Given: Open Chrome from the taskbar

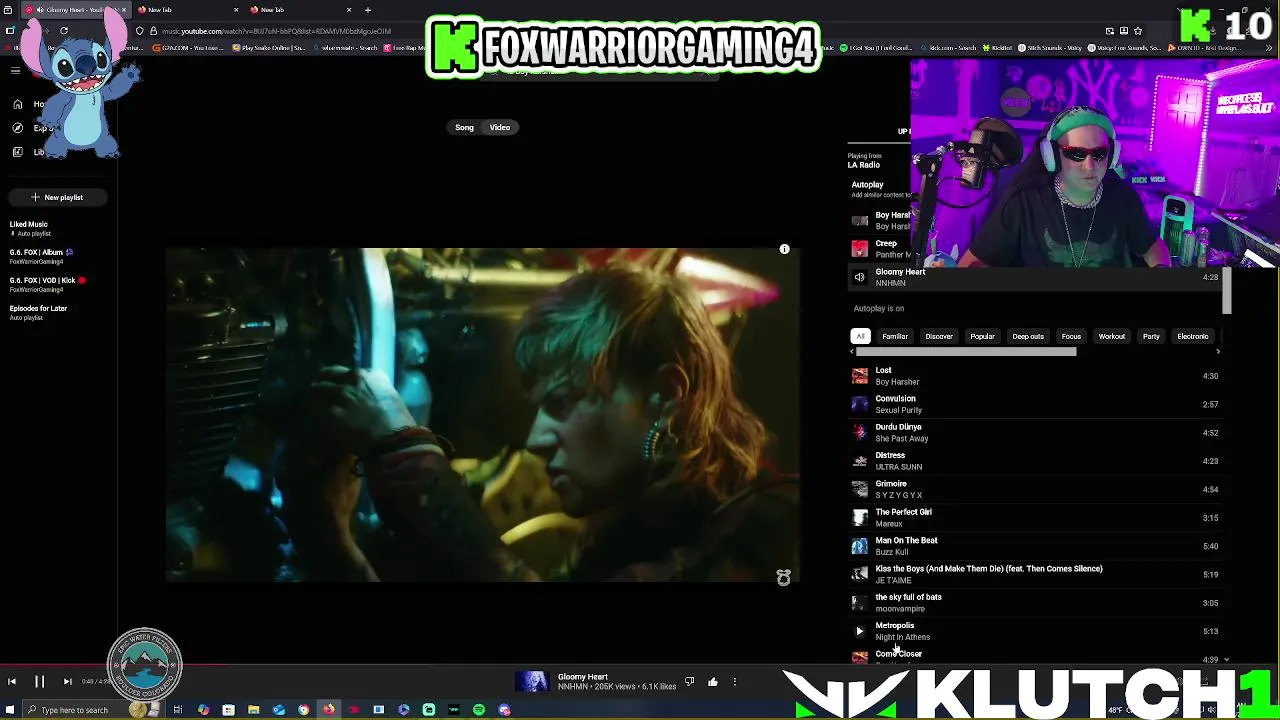Looking at the screenshot, I should (303, 710).
